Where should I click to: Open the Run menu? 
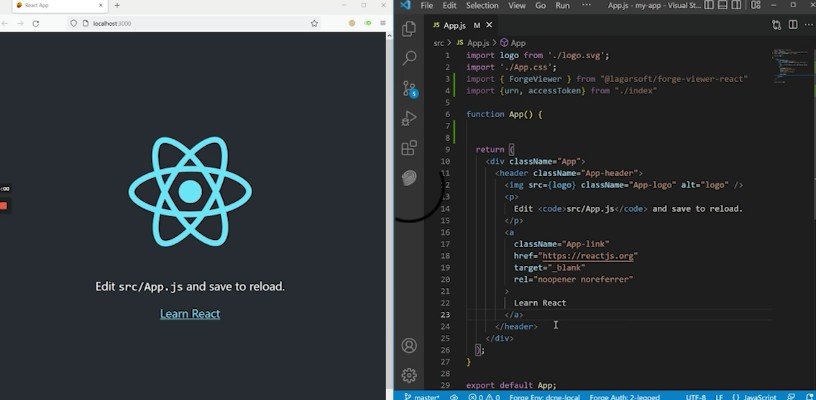(x=562, y=5)
